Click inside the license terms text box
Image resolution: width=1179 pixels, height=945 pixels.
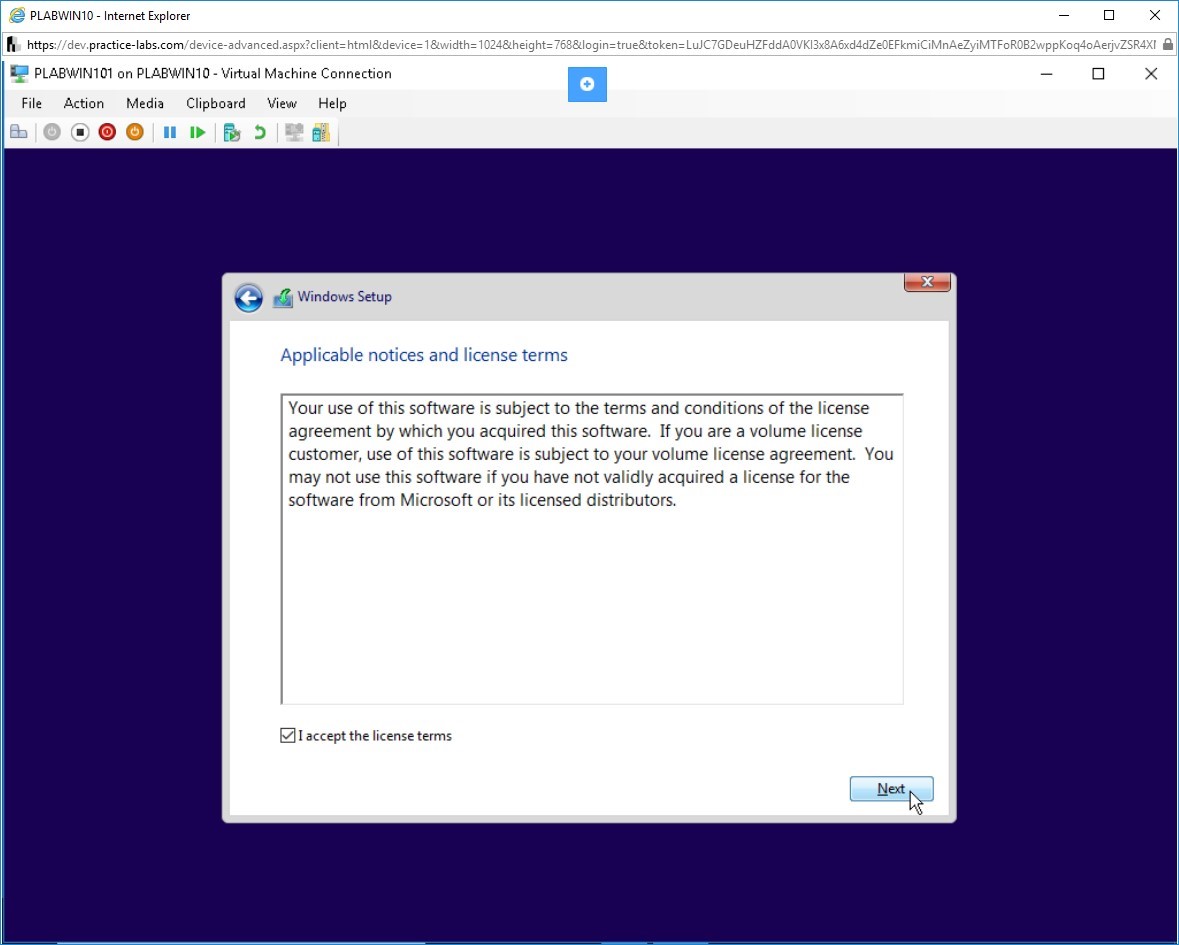point(592,549)
